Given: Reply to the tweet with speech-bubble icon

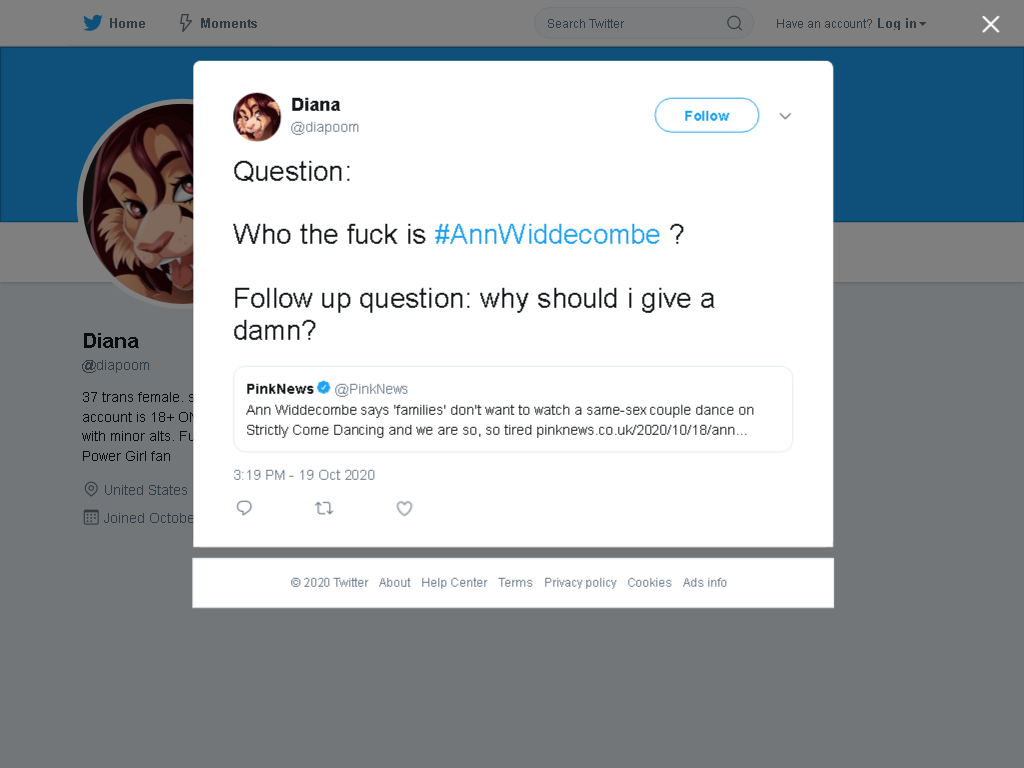Looking at the screenshot, I should 244,508.
